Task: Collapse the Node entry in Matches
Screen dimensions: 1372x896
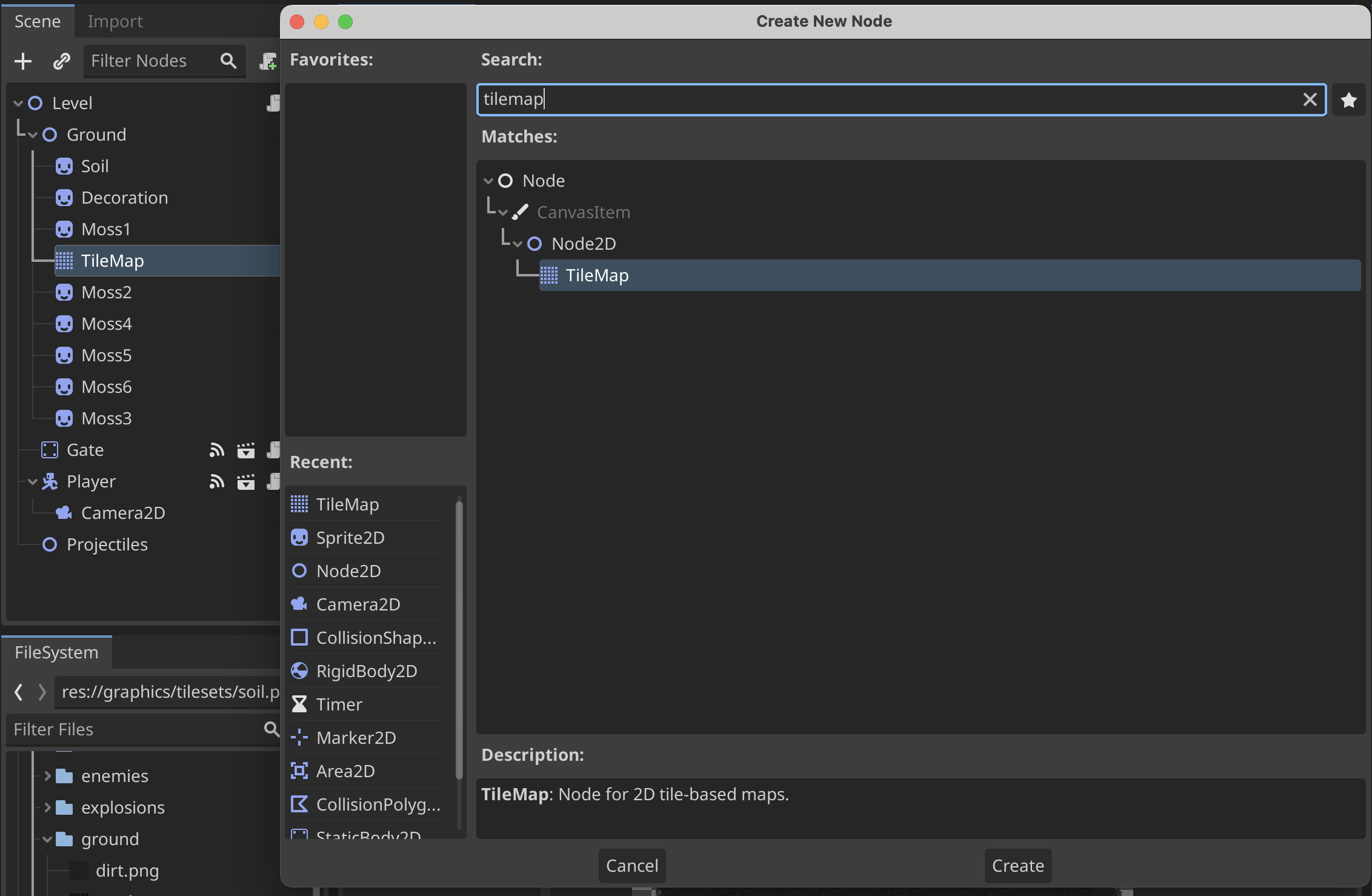Action: 488,181
